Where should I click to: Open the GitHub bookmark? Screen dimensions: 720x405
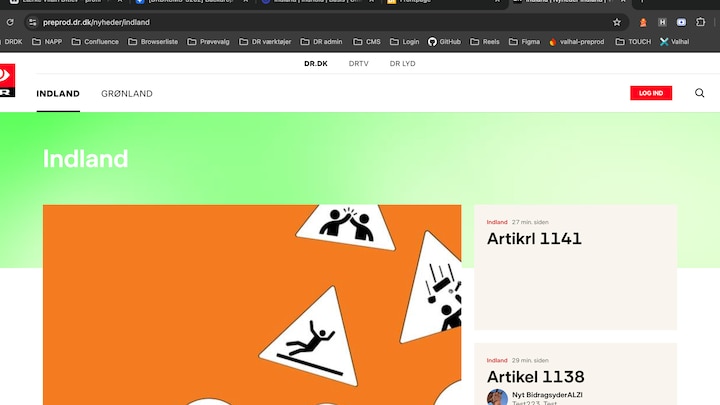pos(444,42)
